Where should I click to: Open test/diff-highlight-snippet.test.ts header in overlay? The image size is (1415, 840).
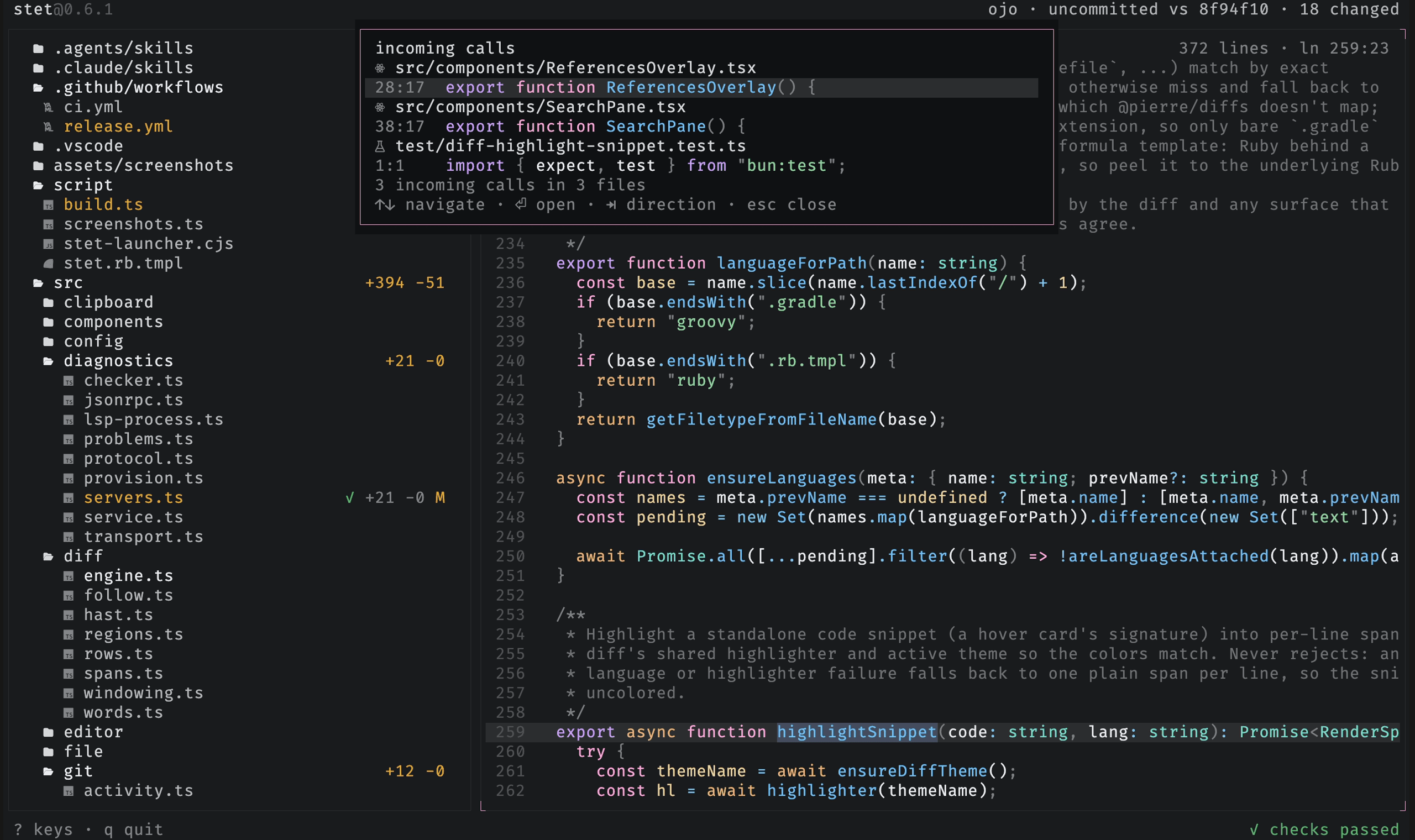570,146
